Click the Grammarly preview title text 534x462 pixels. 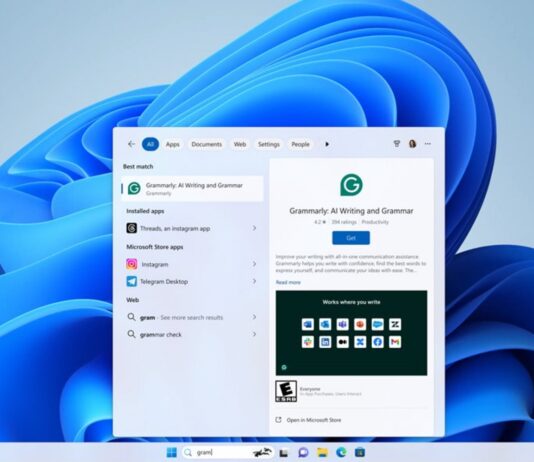(351, 211)
